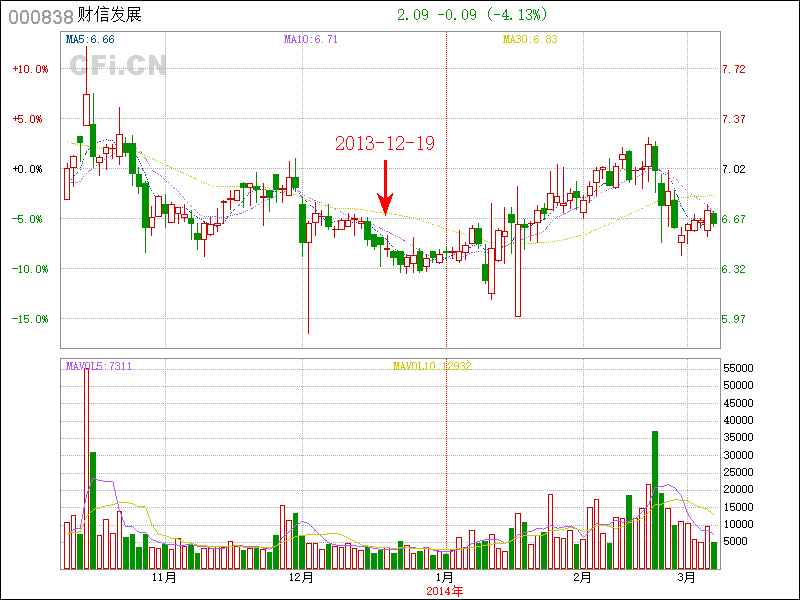Click the 2月 month label on the time axis
Viewport: 800px width, 600px height.
click(x=582, y=578)
